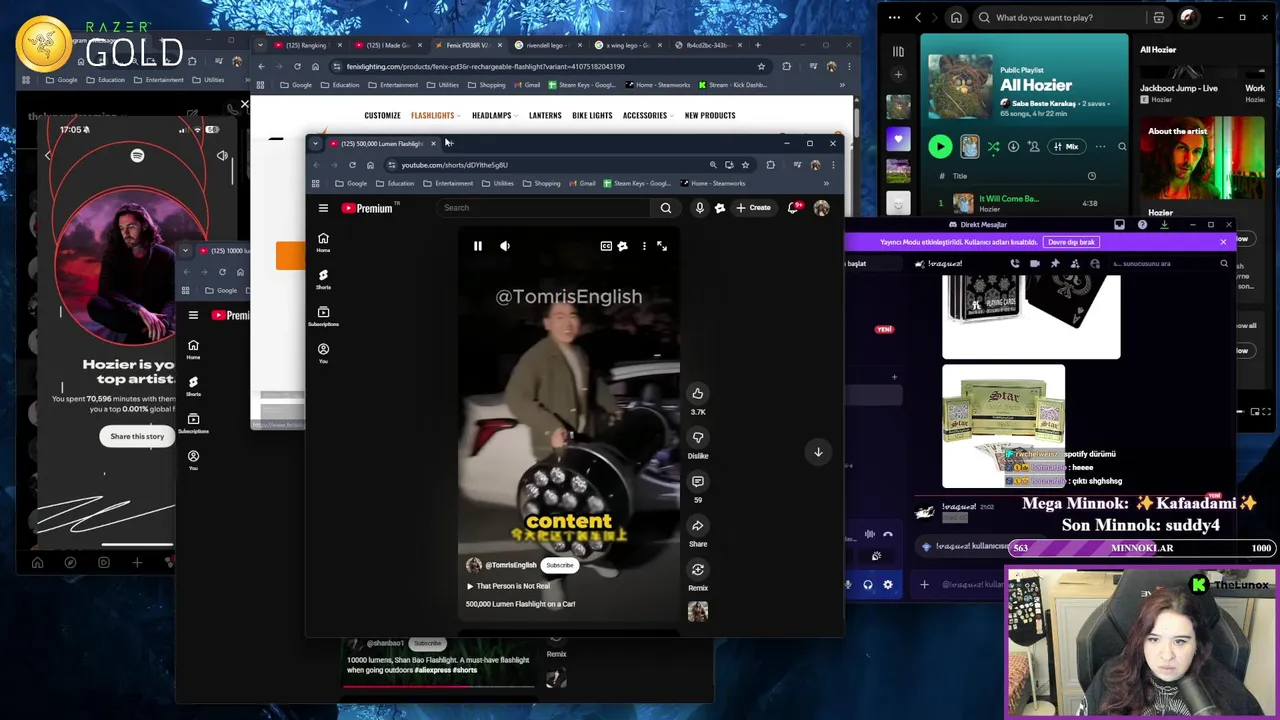Download the All Hozier playlist

pos(1013,147)
